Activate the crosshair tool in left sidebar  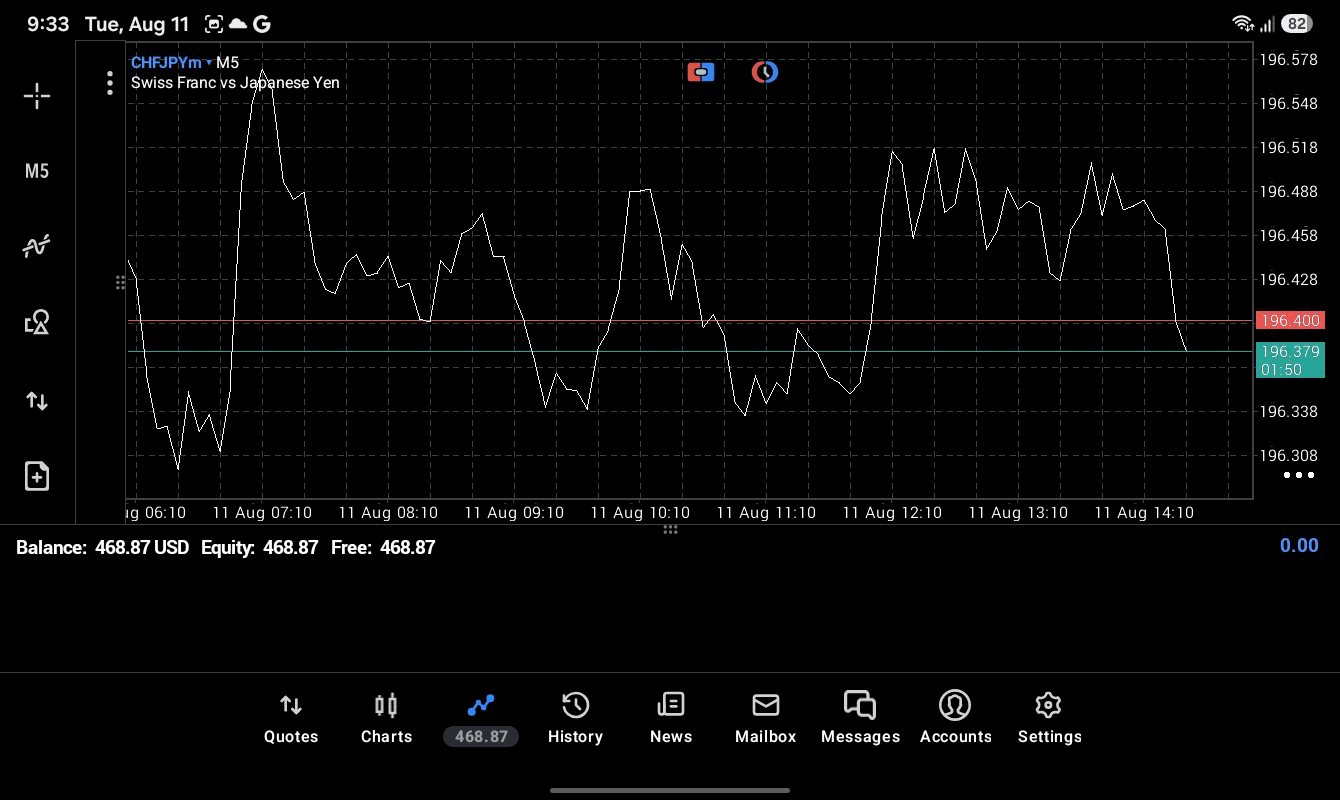37,96
